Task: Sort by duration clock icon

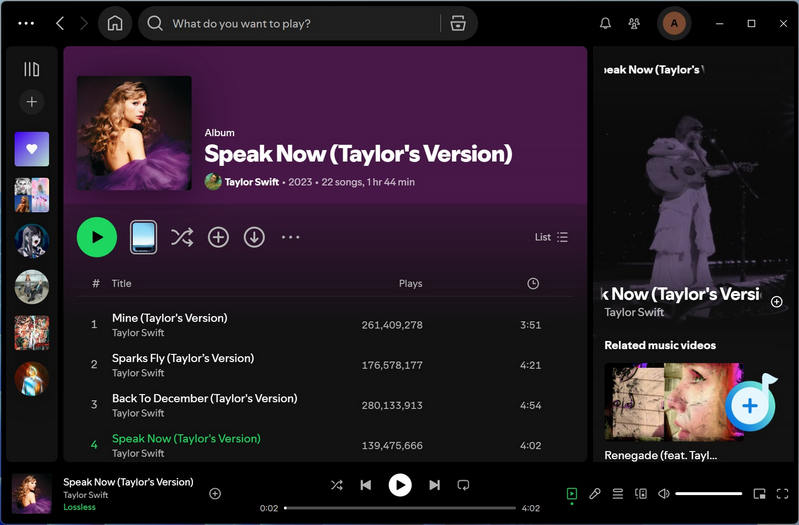Action: coord(533,283)
